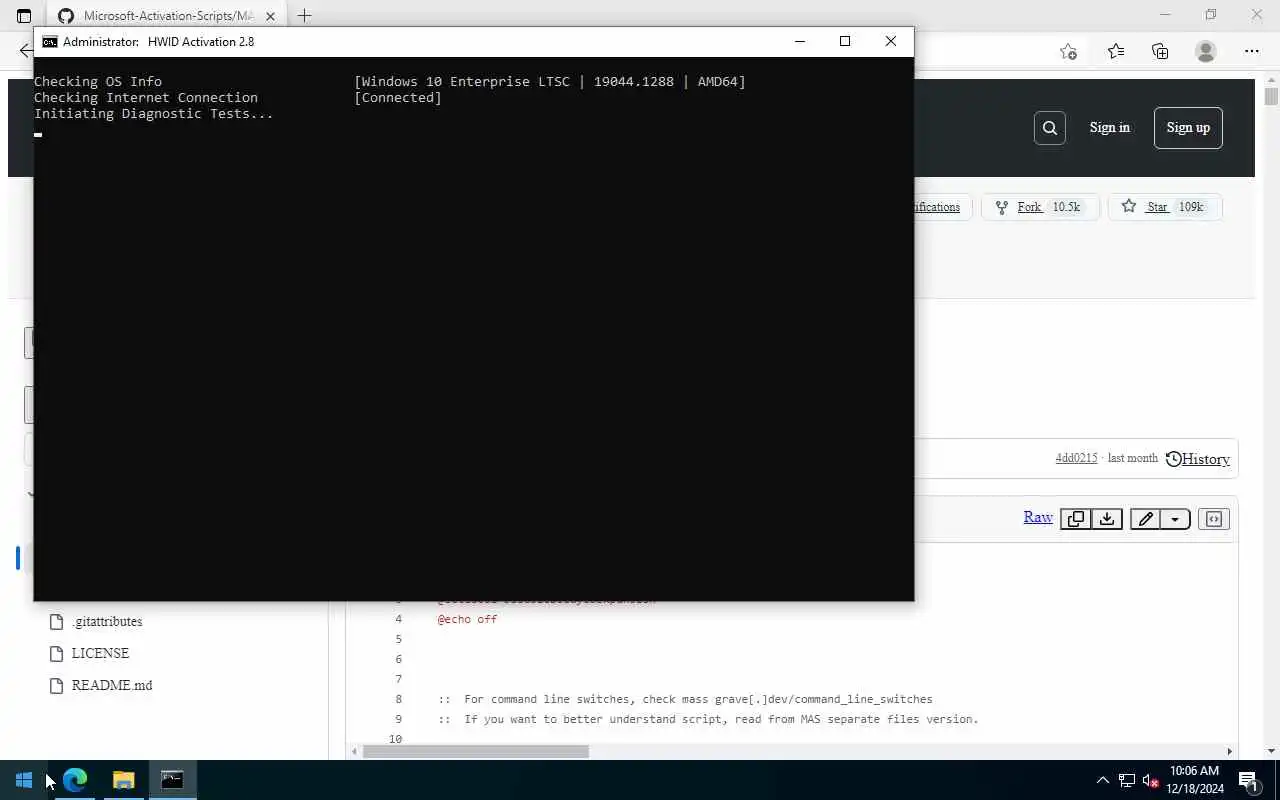This screenshot has height=800, width=1280.
Task: Click code line about MAS separate files
Action: point(708,719)
